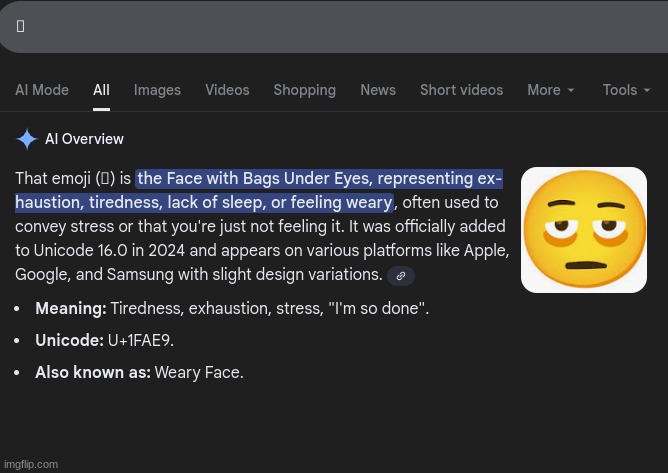
Task: Open the tired face emoji thumbnail
Action: [x=584, y=230]
